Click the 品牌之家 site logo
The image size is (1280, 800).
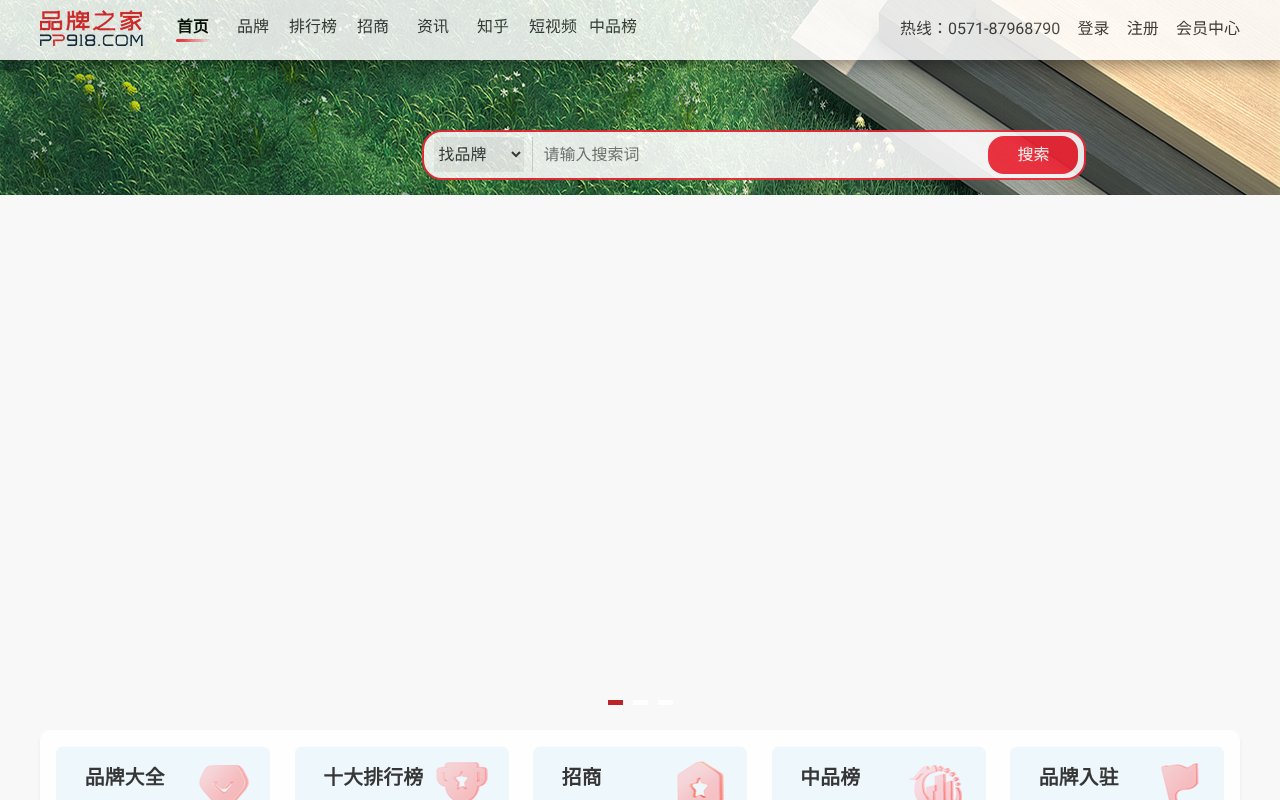point(91,26)
